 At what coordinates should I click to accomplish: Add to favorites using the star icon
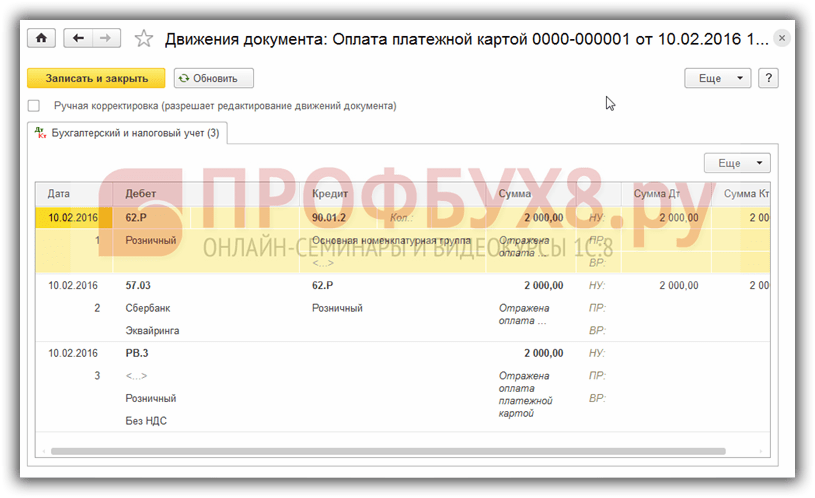(x=143, y=38)
